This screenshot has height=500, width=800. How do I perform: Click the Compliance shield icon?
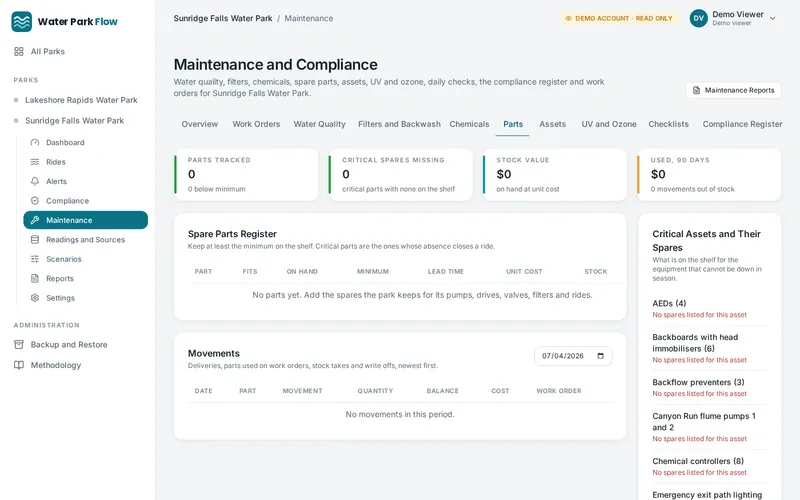point(35,201)
